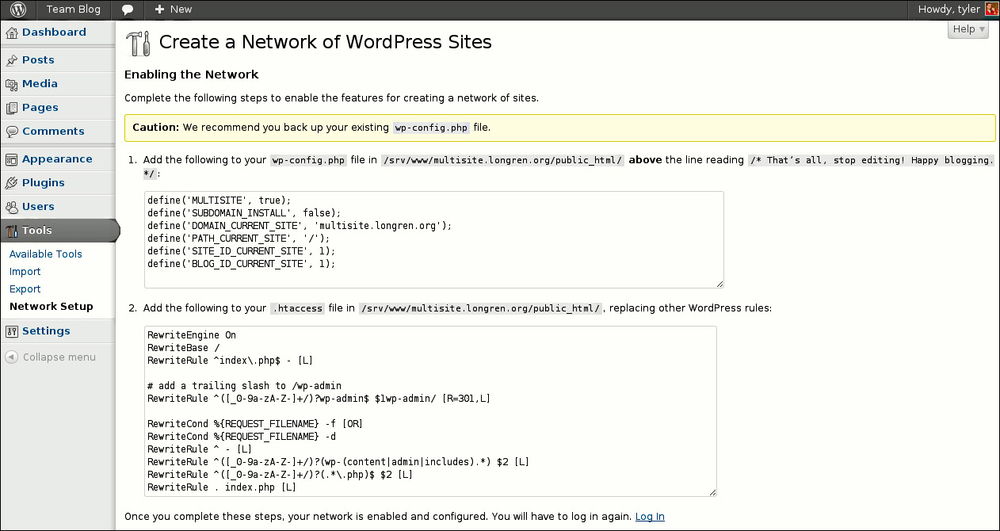Click the Create a Network of WordPress Sites title
The height and width of the screenshot is (531, 1000).
pyautogui.click(x=325, y=43)
